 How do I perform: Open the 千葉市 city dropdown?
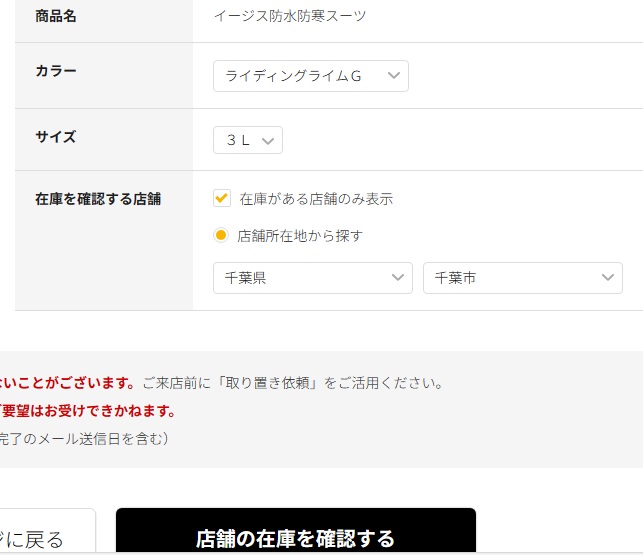click(523, 278)
